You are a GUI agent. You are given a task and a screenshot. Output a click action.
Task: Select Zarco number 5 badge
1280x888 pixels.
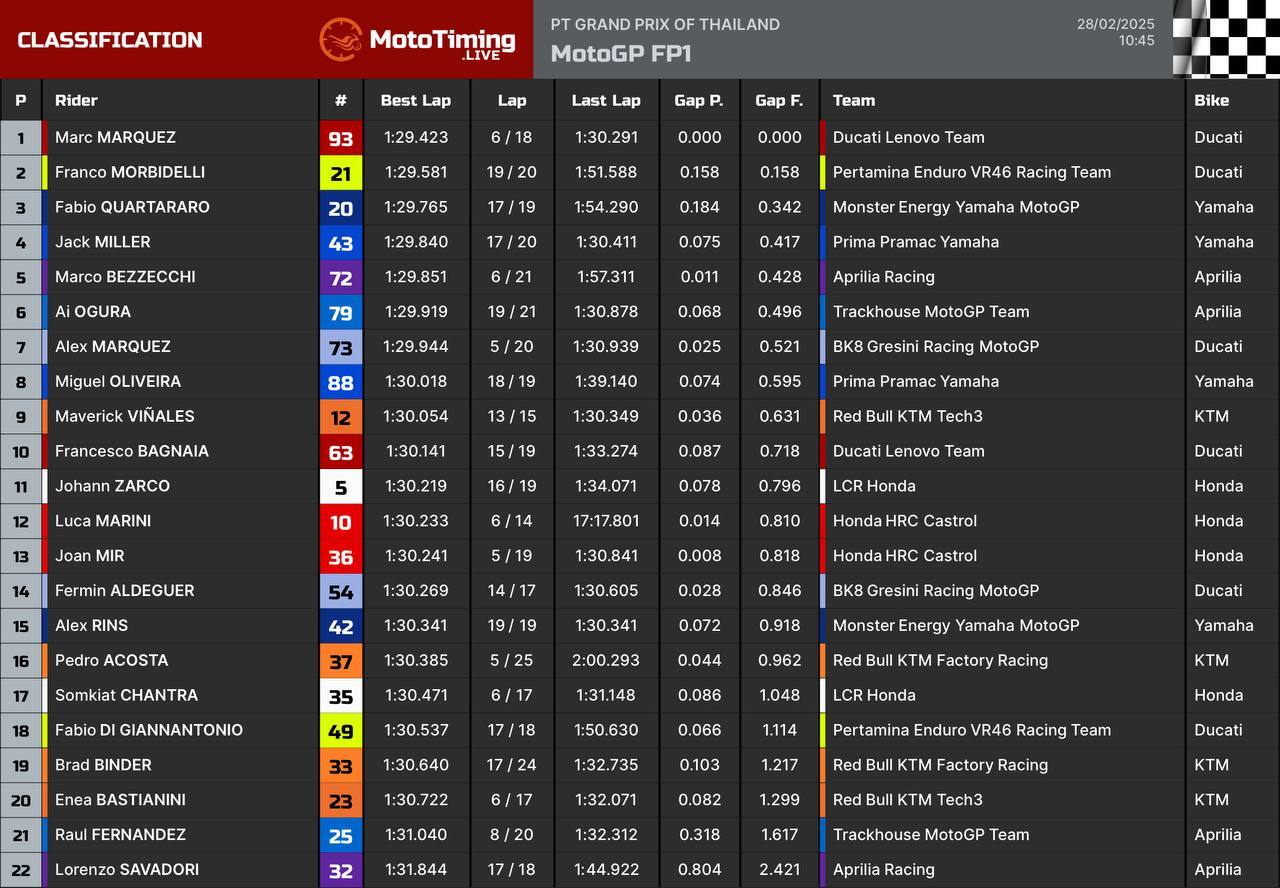tap(341, 487)
